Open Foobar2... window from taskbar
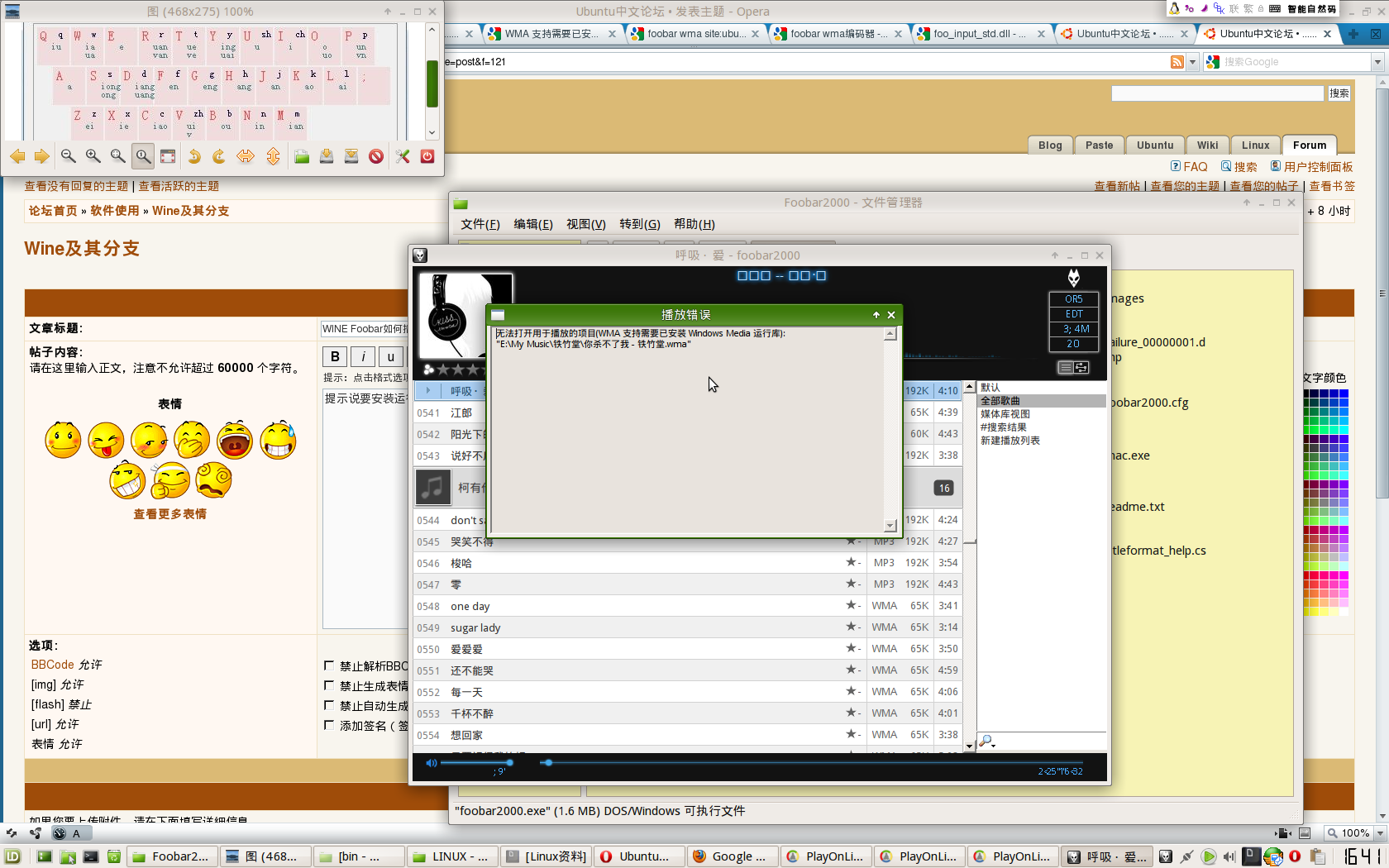The width and height of the screenshot is (1389, 868). coord(173,856)
